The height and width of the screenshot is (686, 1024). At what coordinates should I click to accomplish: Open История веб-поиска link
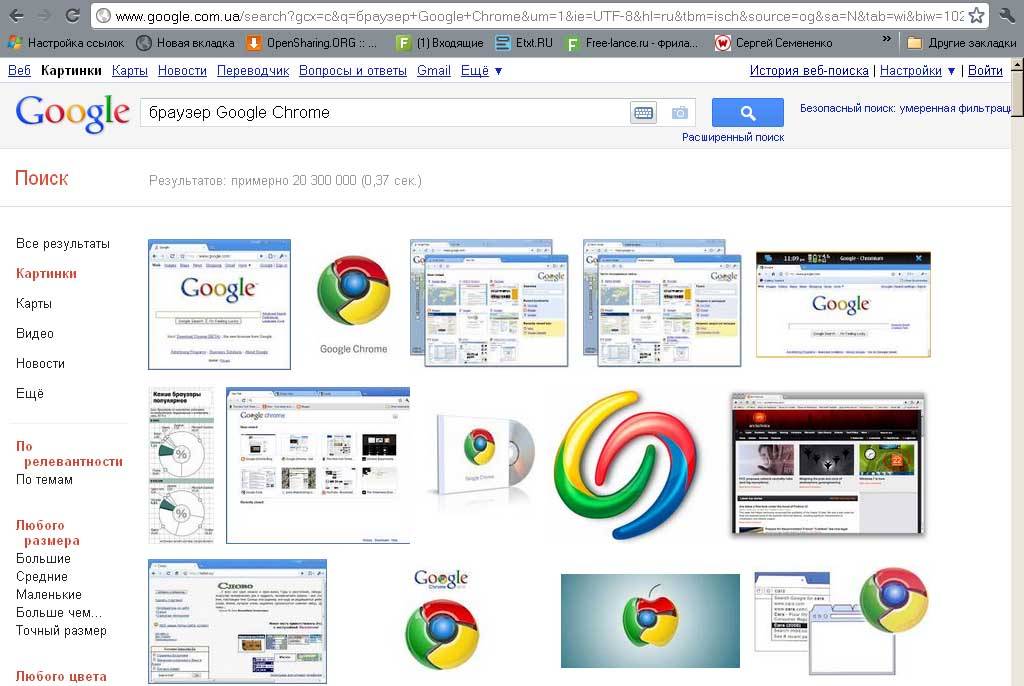coord(808,71)
